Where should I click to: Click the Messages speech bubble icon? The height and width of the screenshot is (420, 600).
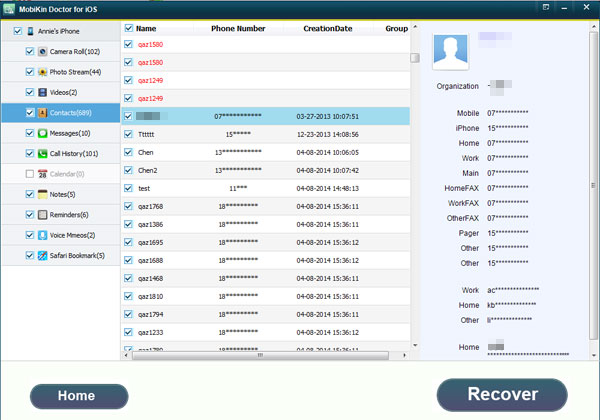click(43, 133)
